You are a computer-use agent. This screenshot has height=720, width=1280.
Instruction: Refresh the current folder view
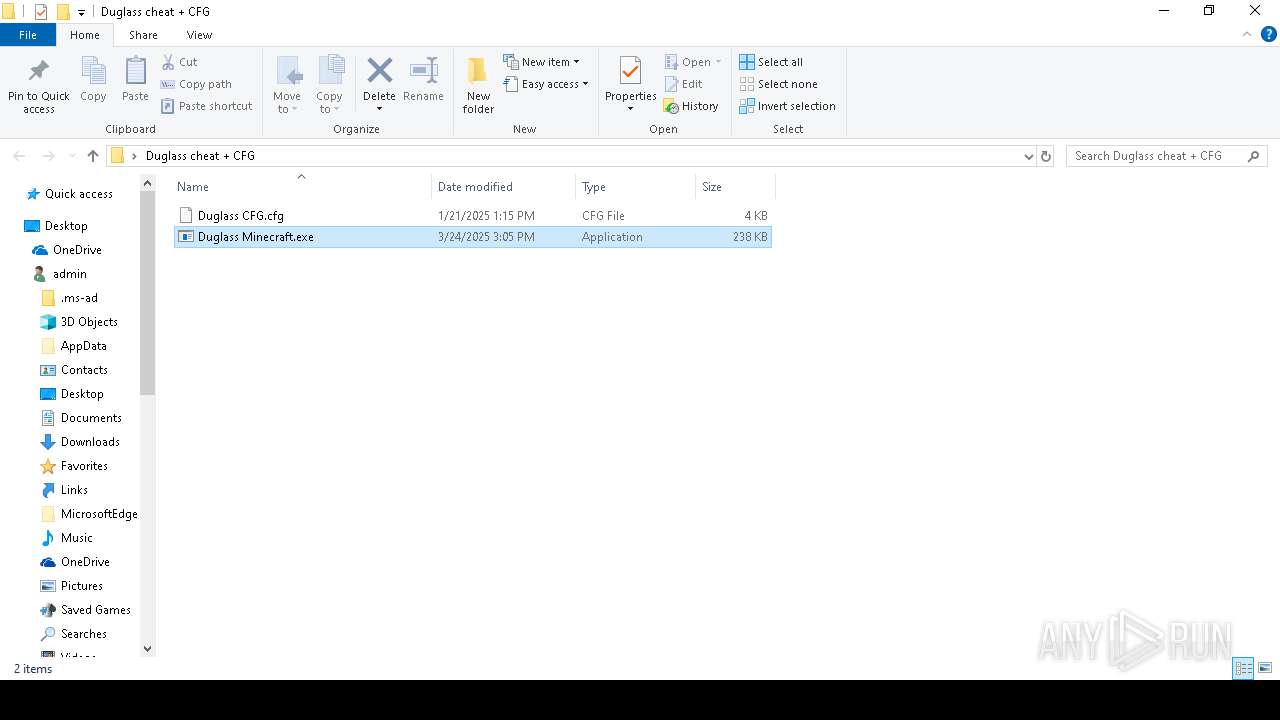1046,156
